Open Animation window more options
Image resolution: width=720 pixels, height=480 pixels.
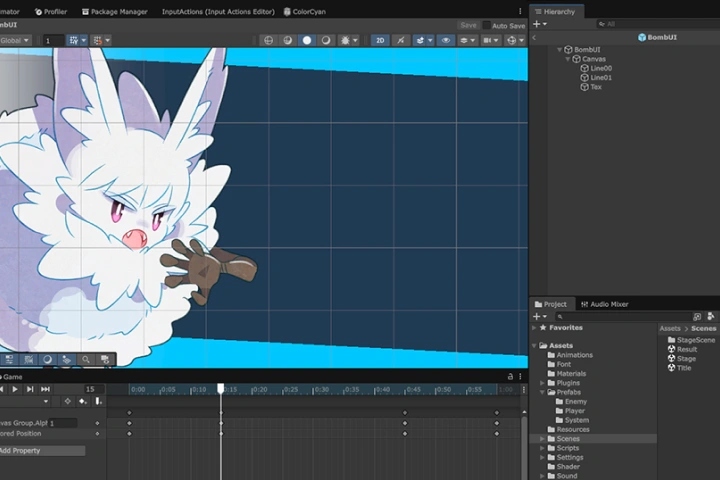click(x=520, y=376)
